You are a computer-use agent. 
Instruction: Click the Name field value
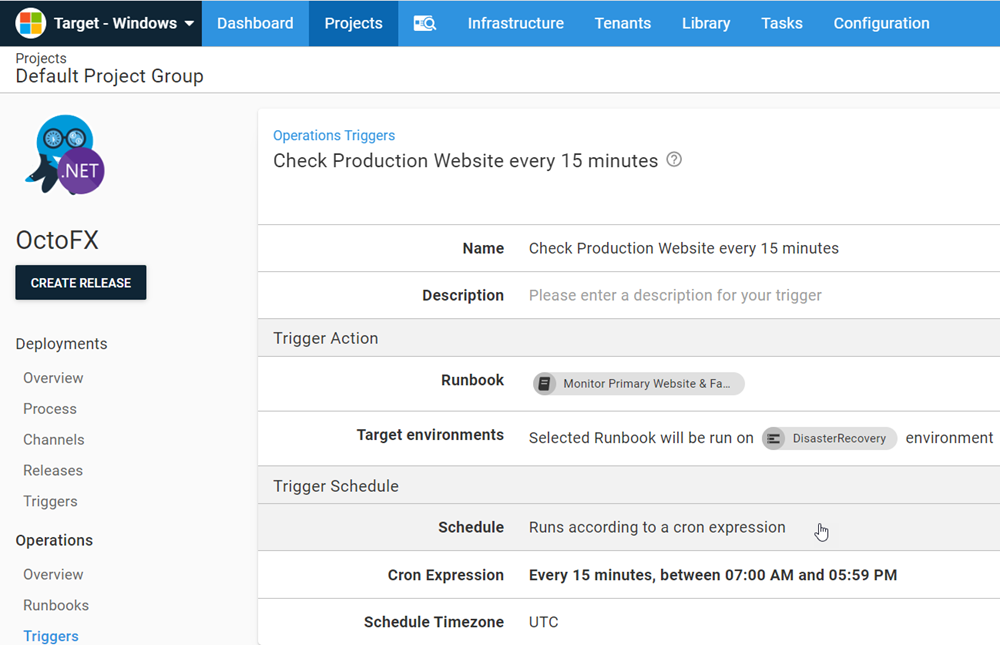click(x=683, y=248)
